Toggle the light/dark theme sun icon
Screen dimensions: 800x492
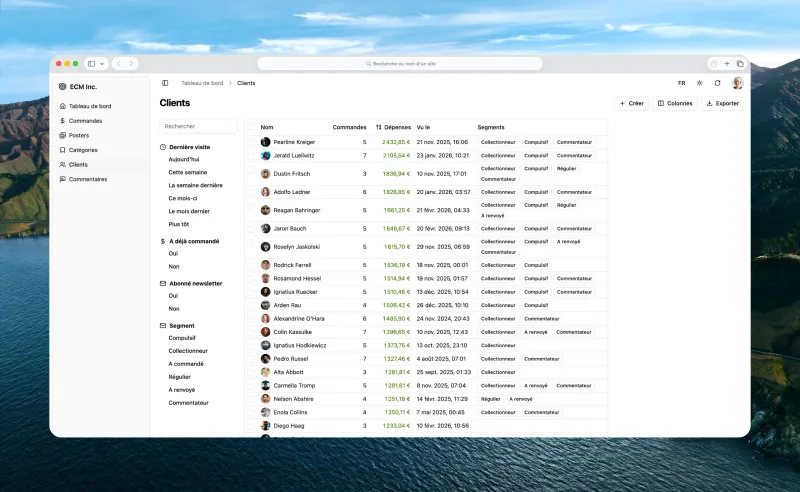[x=699, y=83]
